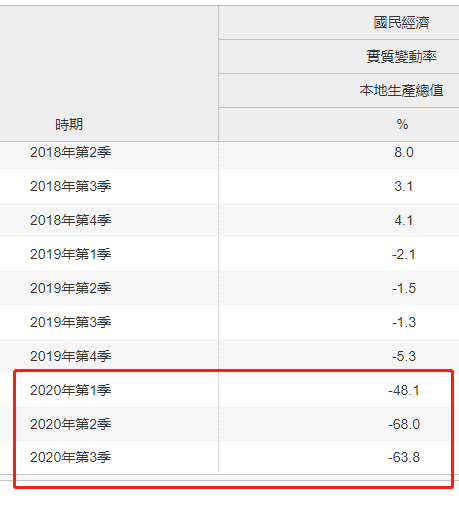Click the value -1.3

point(404,322)
